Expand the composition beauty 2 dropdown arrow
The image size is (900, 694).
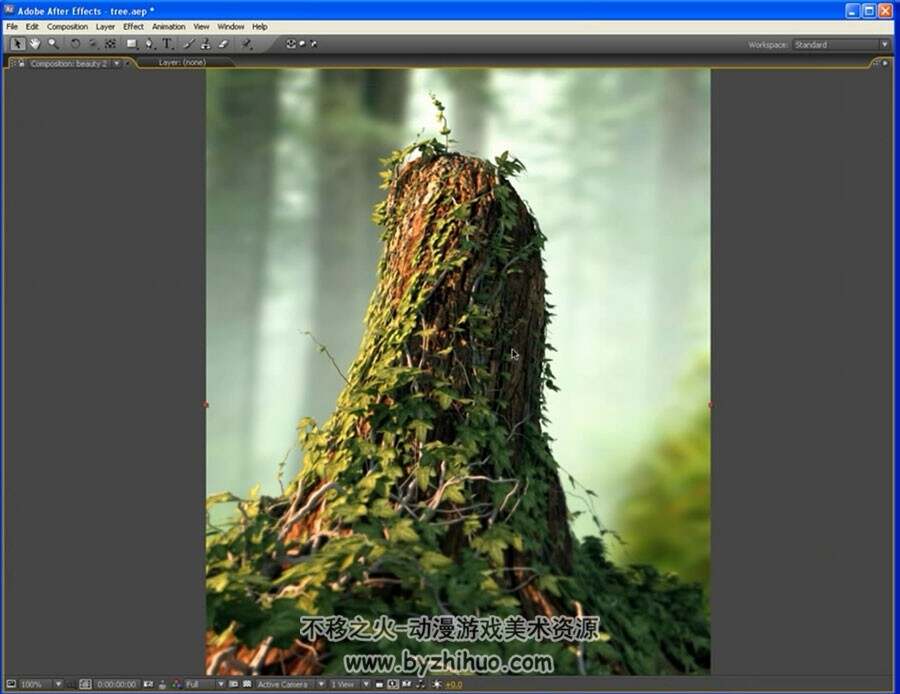117,63
